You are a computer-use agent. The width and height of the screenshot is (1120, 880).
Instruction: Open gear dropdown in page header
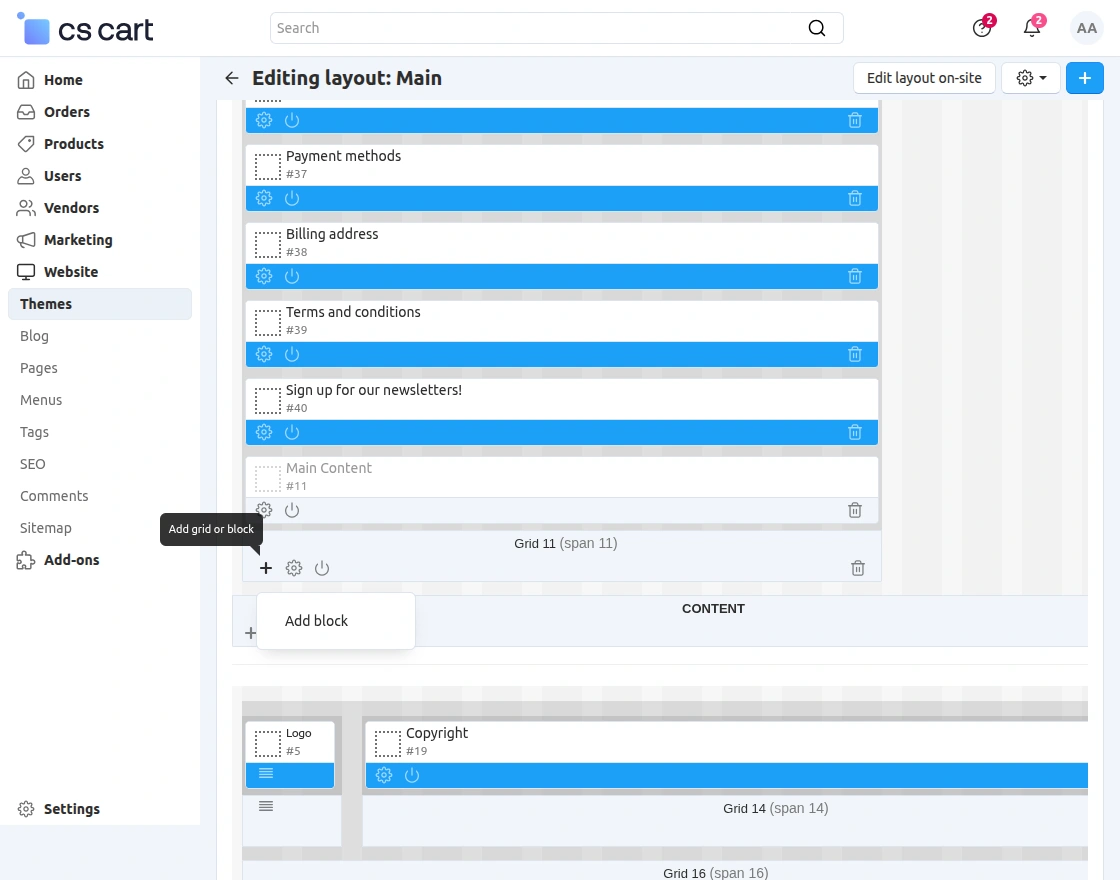[x=1031, y=78]
